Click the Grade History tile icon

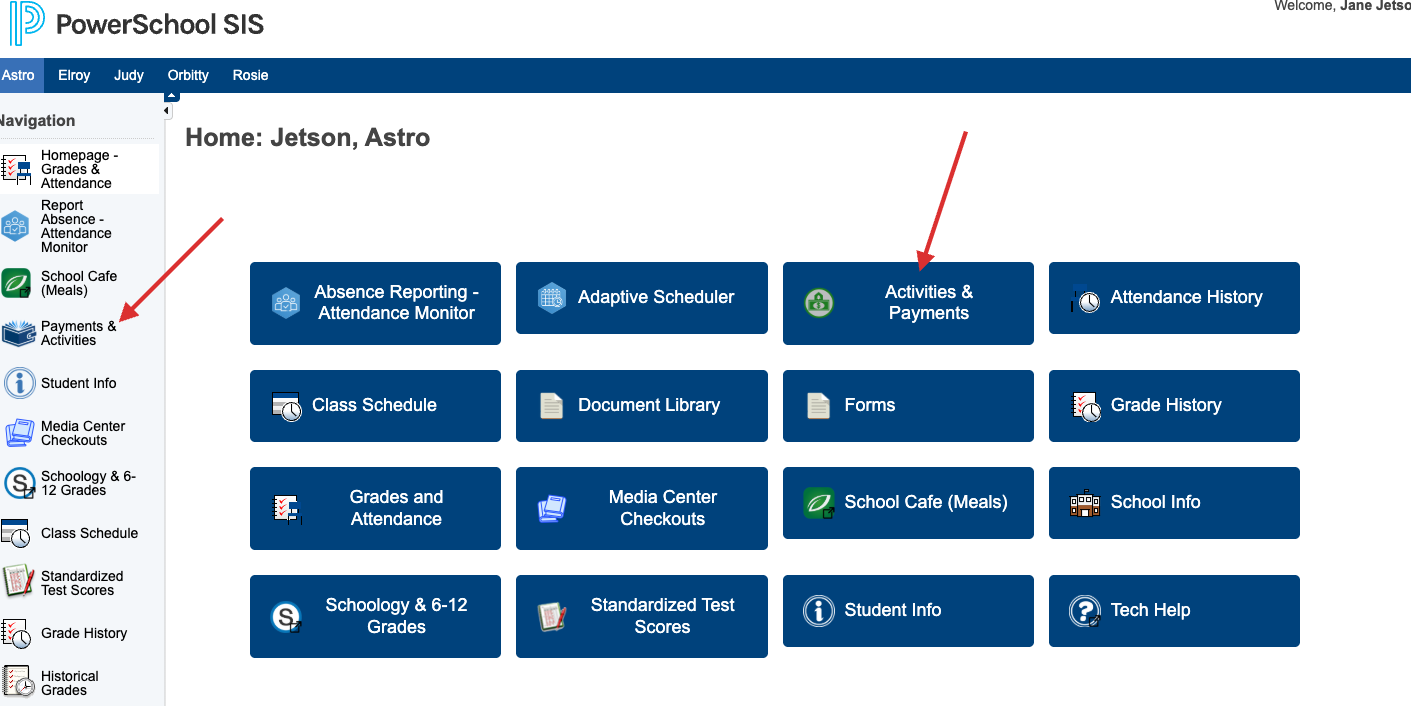(x=1086, y=406)
